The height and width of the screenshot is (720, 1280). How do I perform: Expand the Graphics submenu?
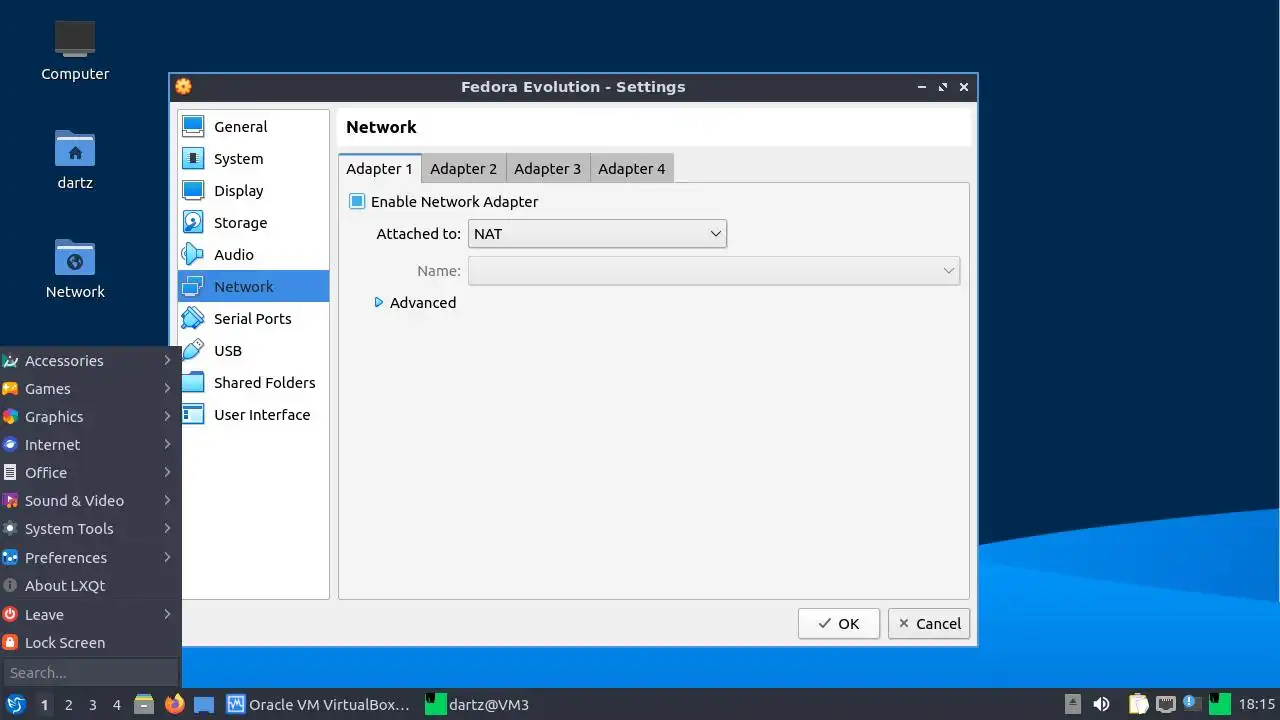(x=90, y=417)
